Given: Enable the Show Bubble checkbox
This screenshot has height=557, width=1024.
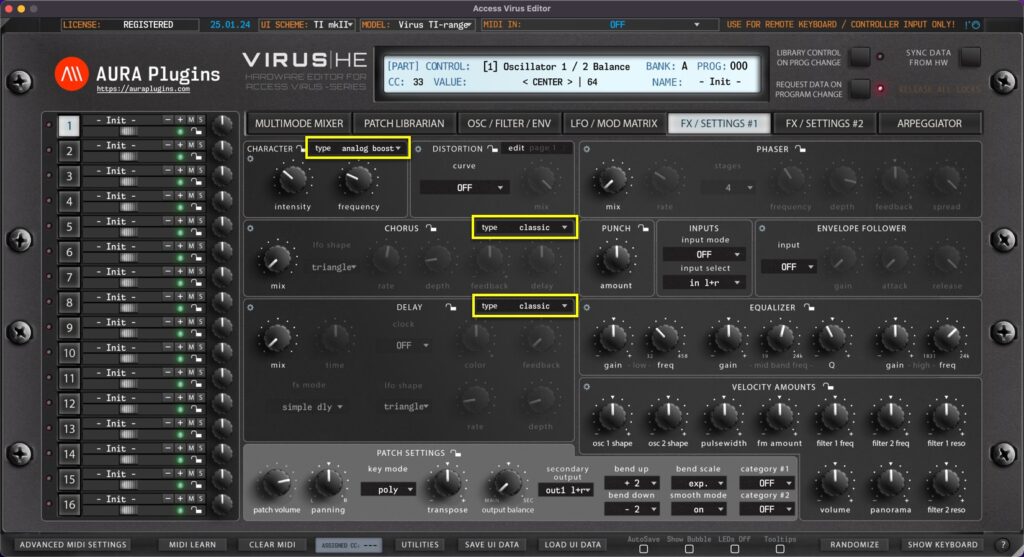Looking at the screenshot, I should [689, 549].
